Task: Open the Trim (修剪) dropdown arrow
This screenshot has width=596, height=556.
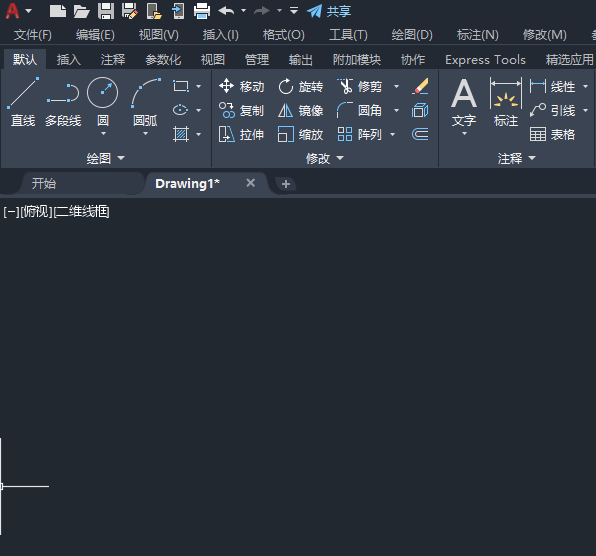Action: coord(396,87)
